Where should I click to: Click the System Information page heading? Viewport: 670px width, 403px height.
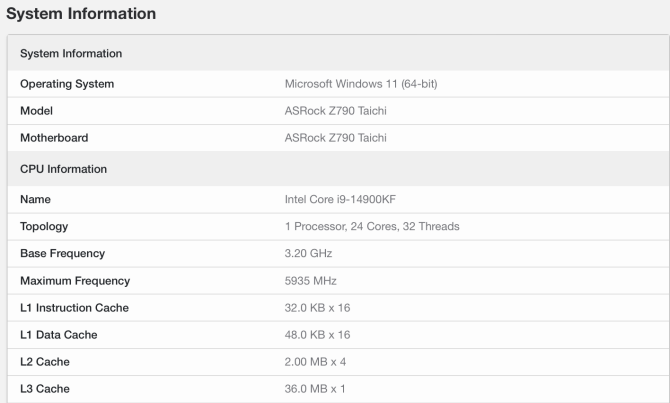81,14
